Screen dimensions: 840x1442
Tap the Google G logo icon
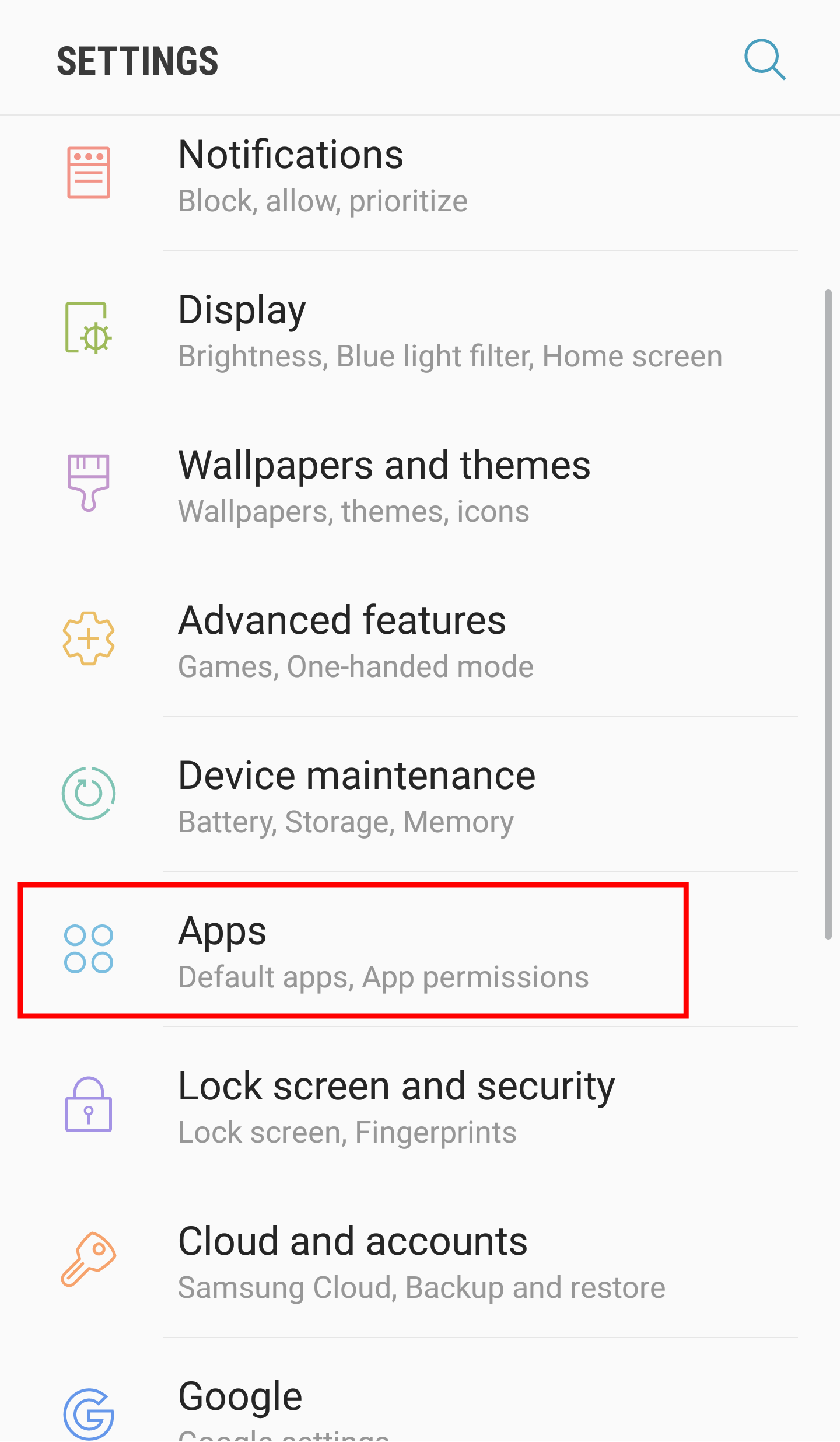89,1415
